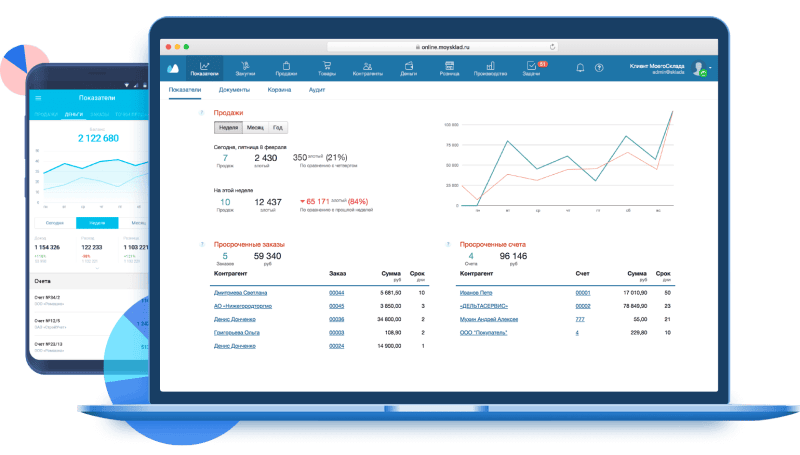Image resolution: width=800 pixels, height=455 pixels.
Task: Switch sales period to Год
Action: point(277,128)
